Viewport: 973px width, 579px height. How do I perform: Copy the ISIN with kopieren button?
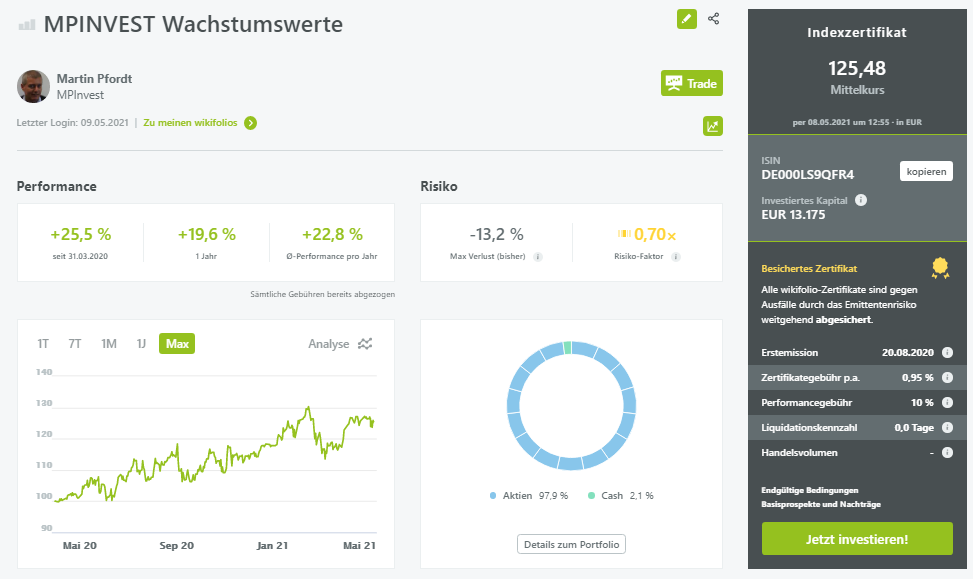[926, 171]
